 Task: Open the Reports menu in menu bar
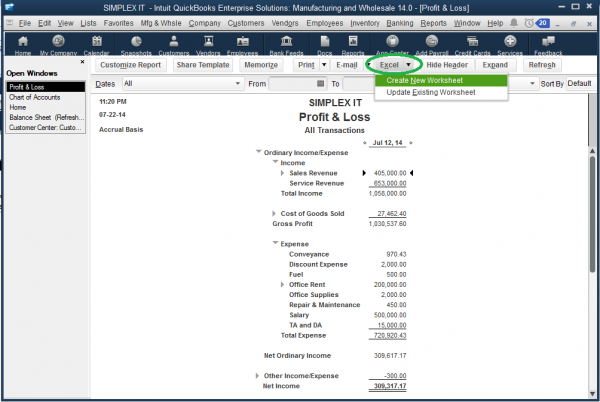coord(433,23)
